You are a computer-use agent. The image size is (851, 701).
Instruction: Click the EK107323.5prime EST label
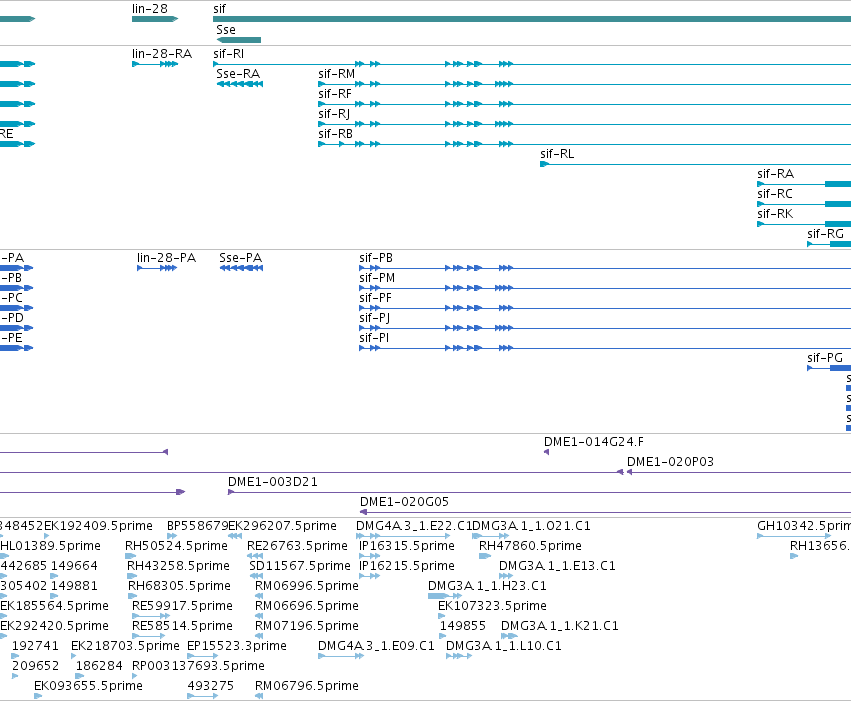click(492, 606)
